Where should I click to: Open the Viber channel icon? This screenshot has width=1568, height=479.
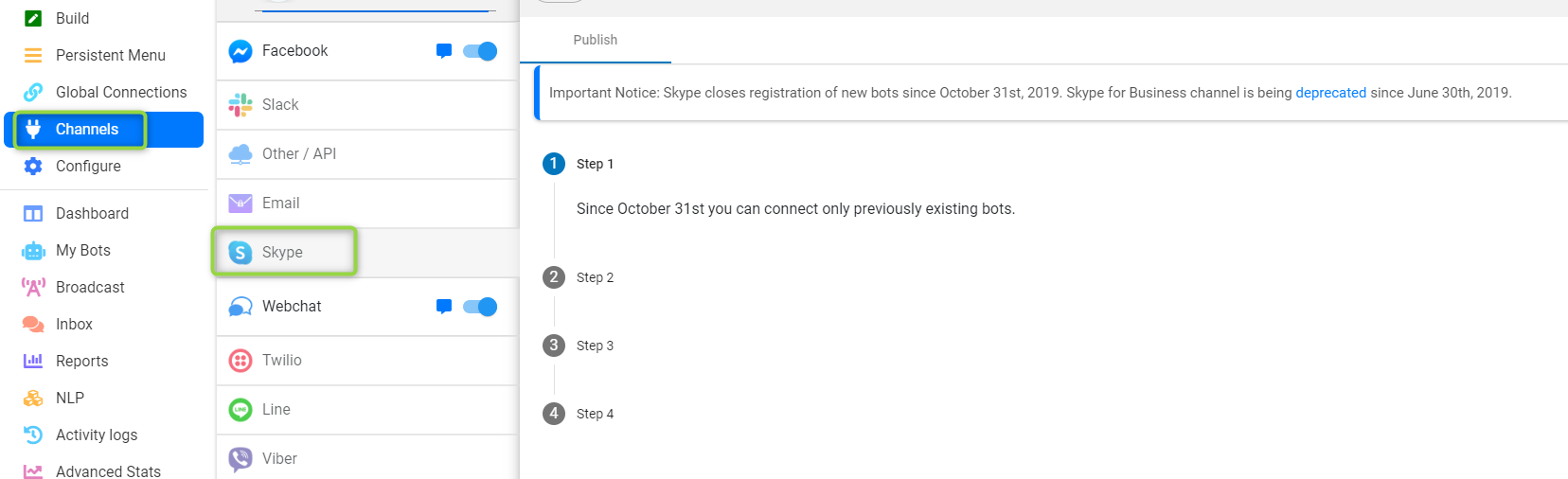pos(241,459)
